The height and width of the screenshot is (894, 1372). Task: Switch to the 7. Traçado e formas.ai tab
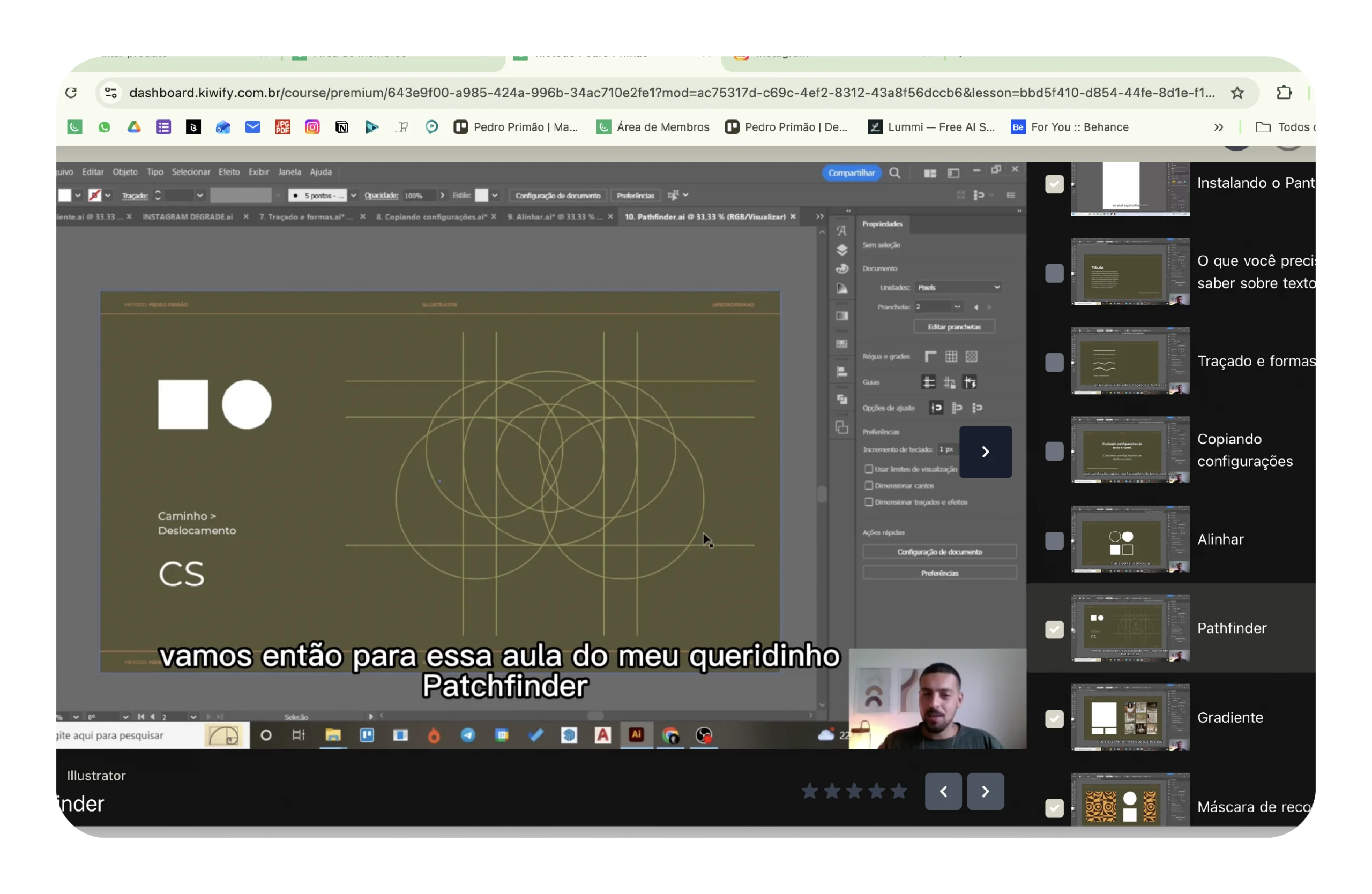305,216
